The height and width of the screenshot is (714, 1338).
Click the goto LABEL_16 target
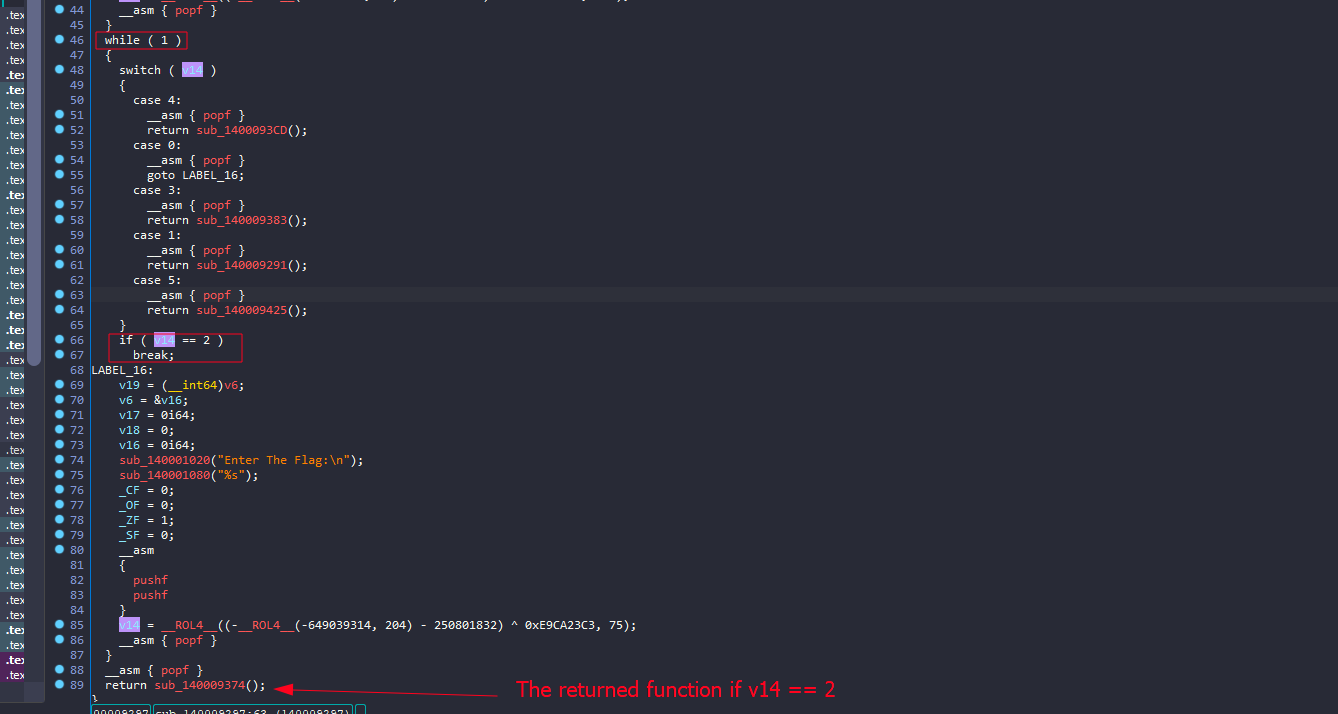(x=212, y=175)
